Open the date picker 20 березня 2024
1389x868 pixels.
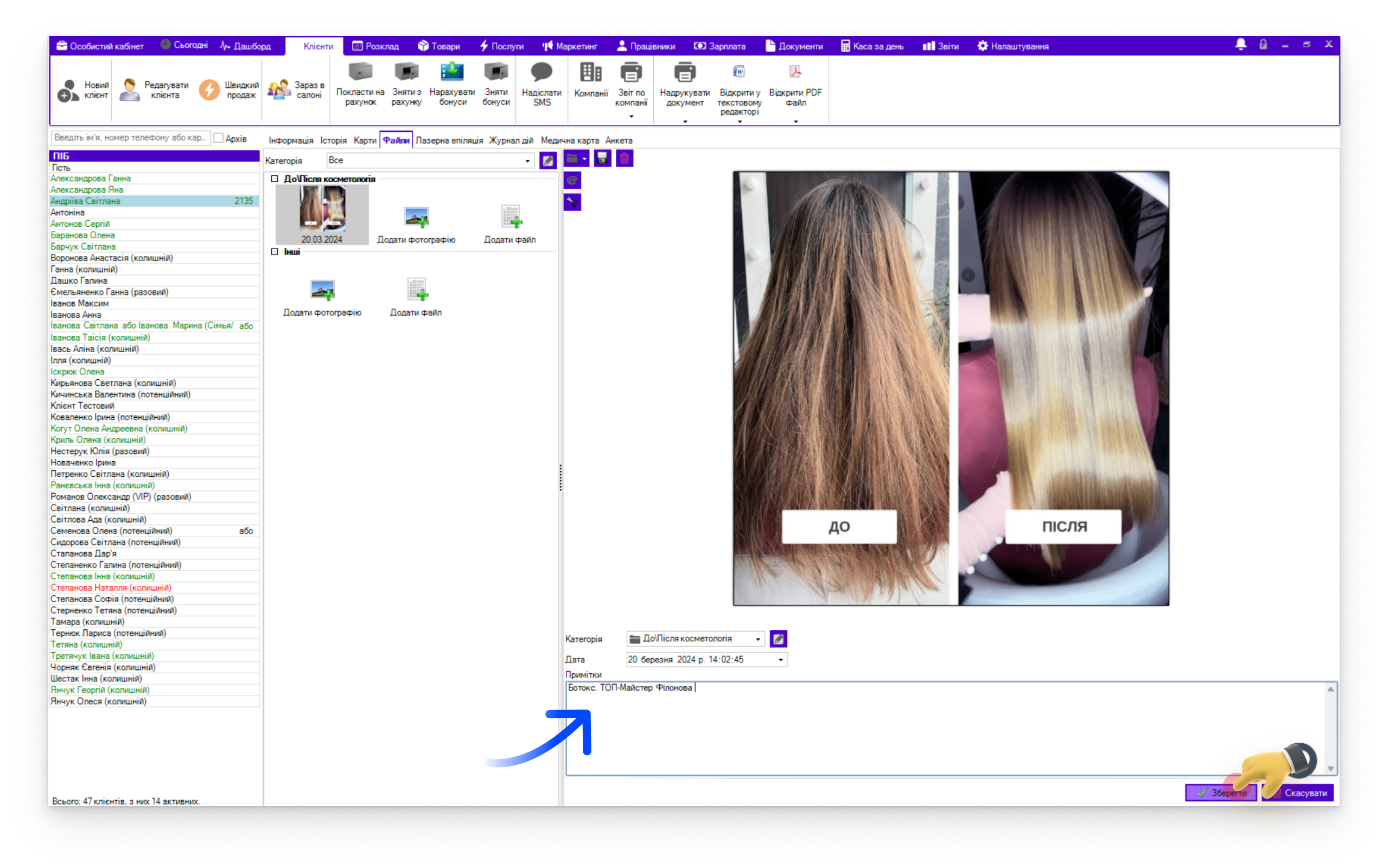coord(706,660)
